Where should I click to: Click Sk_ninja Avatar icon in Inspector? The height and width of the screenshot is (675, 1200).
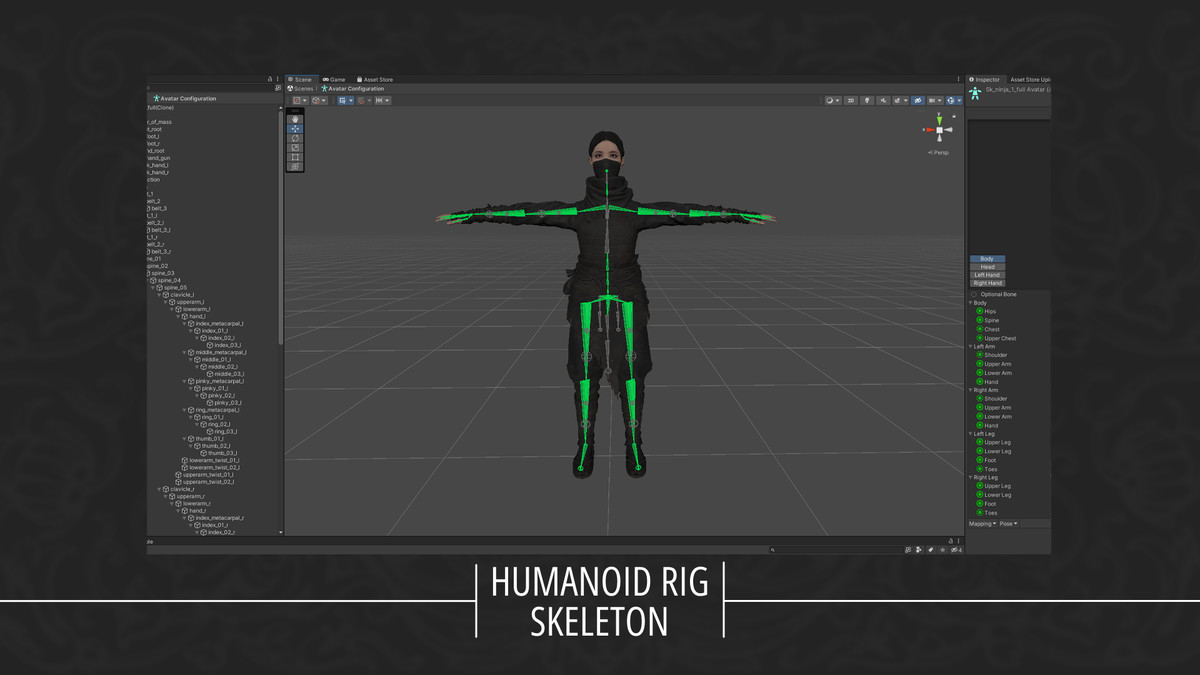coord(975,93)
